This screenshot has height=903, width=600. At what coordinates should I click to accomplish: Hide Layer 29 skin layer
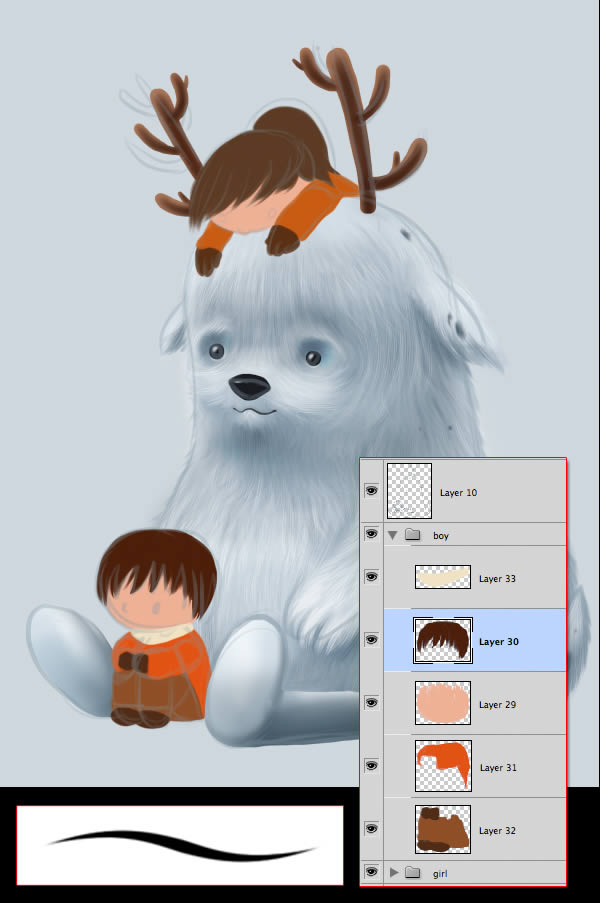[371, 703]
